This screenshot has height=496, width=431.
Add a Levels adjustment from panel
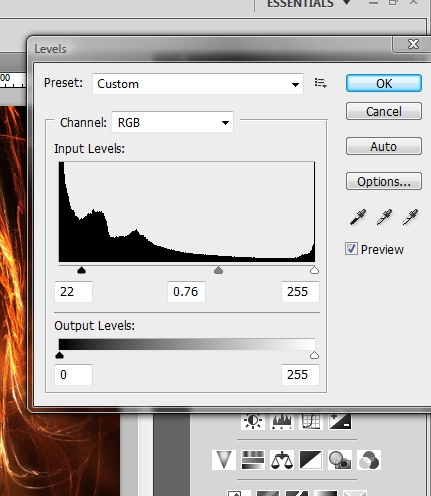click(x=282, y=421)
